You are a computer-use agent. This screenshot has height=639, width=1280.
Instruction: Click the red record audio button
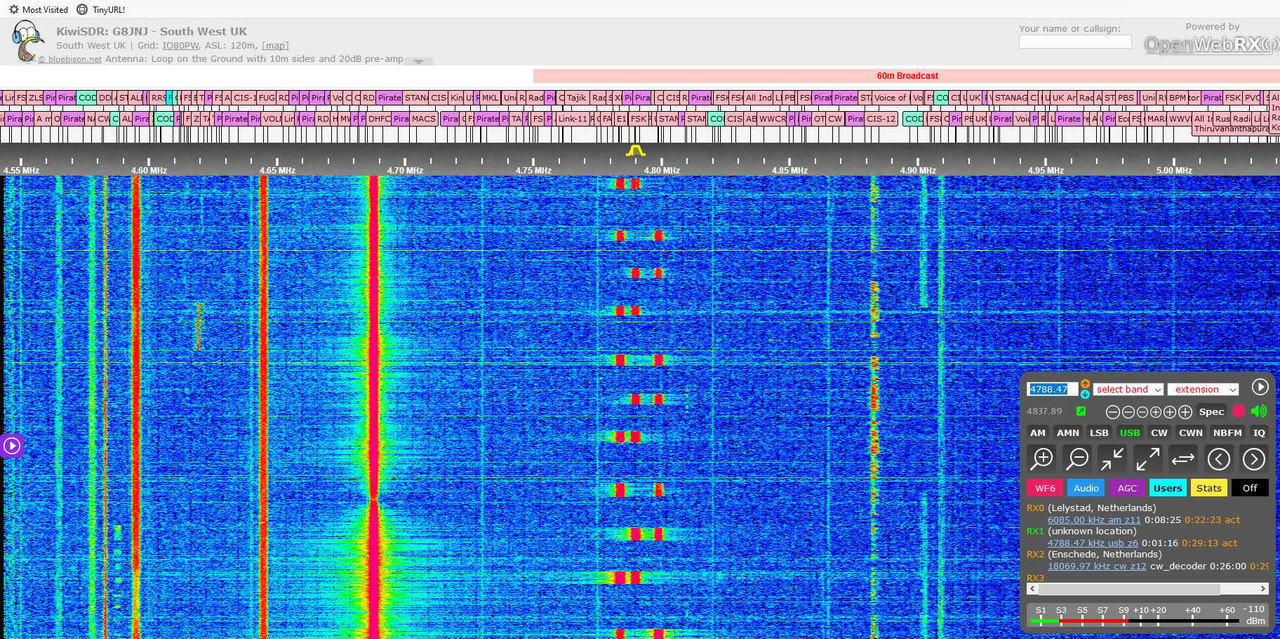coord(1239,411)
